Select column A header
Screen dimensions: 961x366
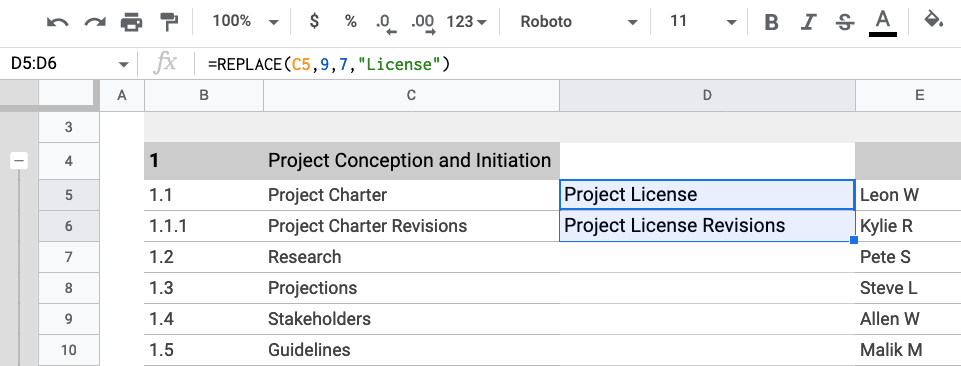pyautogui.click(x=122, y=95)
